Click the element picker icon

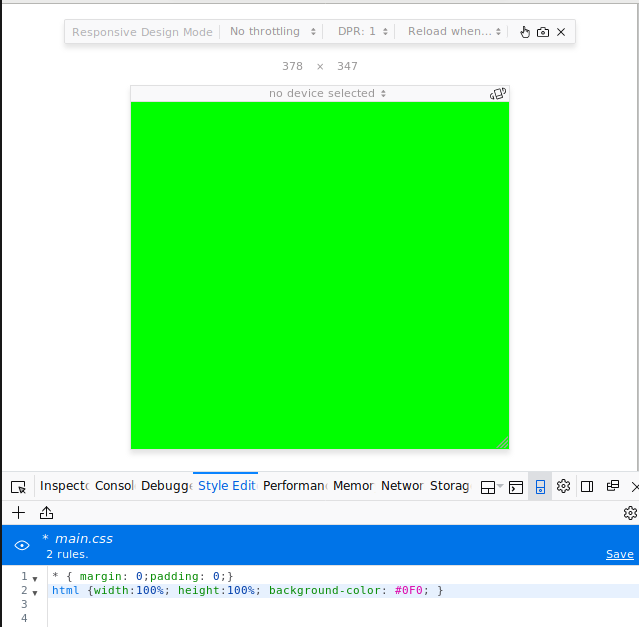[18, 487]
